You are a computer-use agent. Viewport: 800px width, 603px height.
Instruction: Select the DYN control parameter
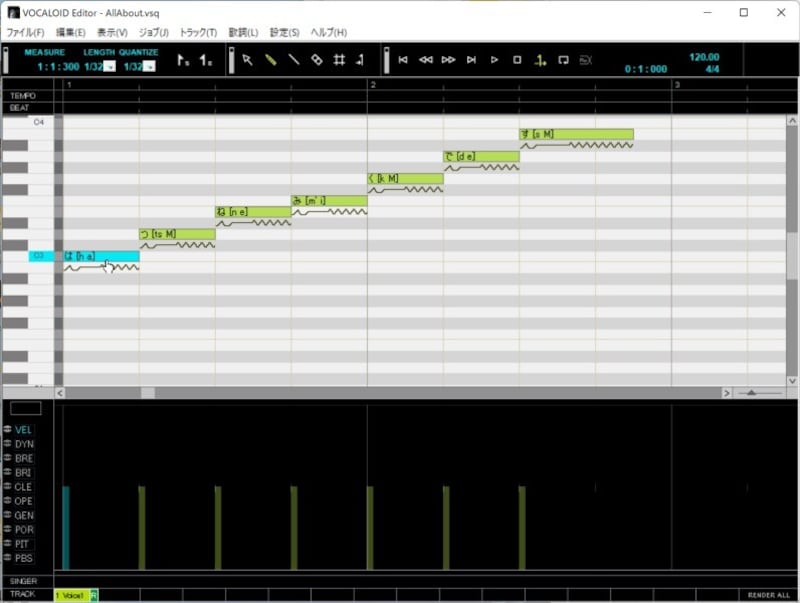24,444
